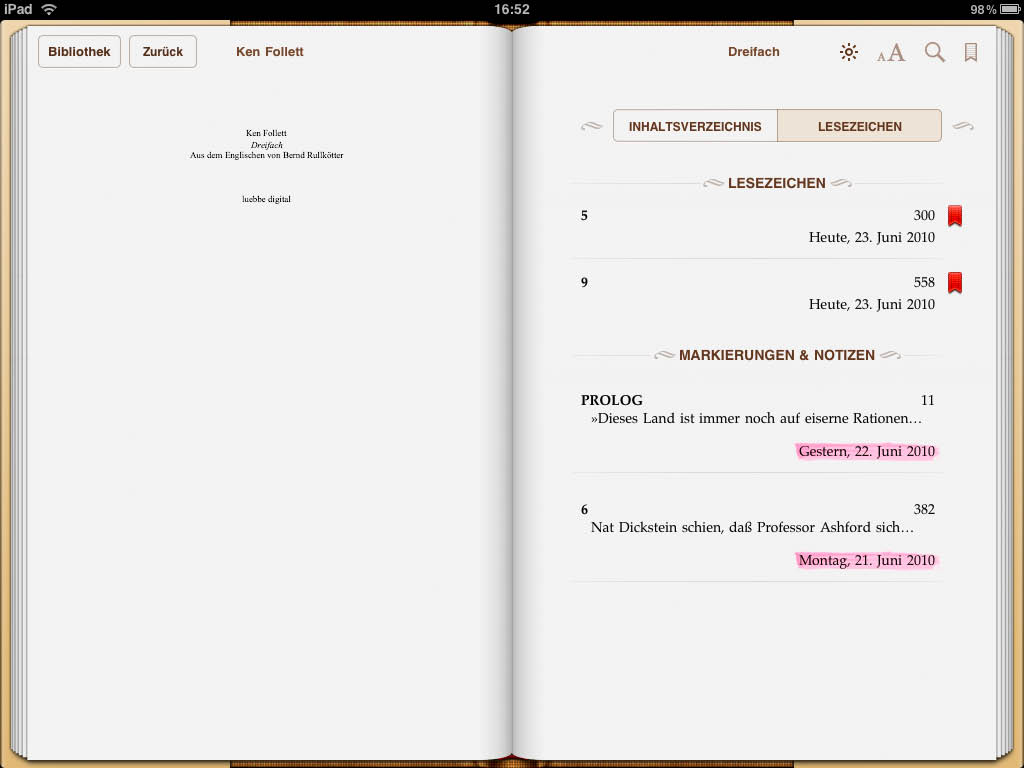Tap the italic Dreifach title on the left page

tap(266, 145)
